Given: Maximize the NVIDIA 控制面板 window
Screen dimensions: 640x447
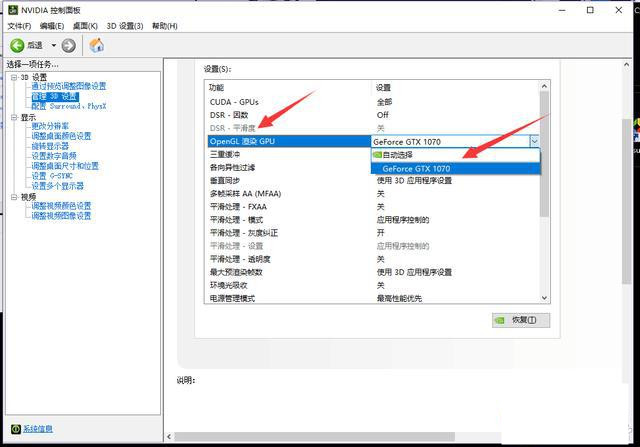Looking at the screenshot, I should tap(590, 10).
